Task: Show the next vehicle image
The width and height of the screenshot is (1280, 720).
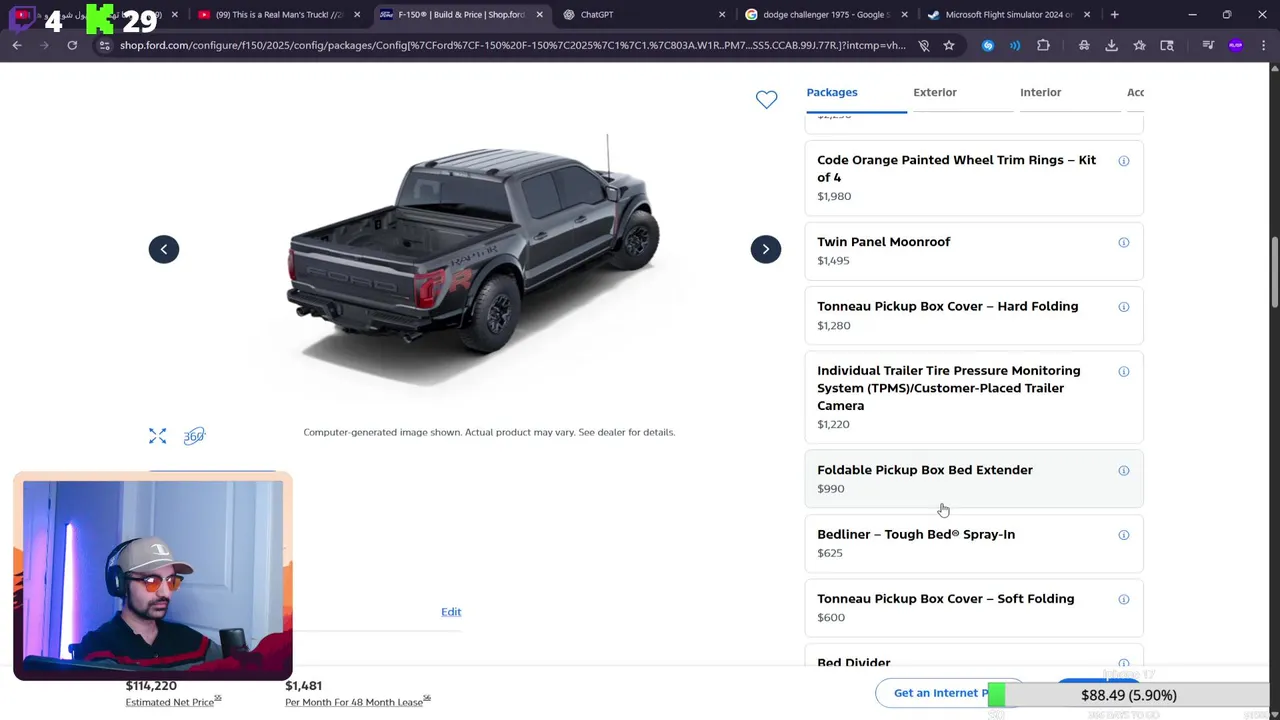Action: coord(766,249)
